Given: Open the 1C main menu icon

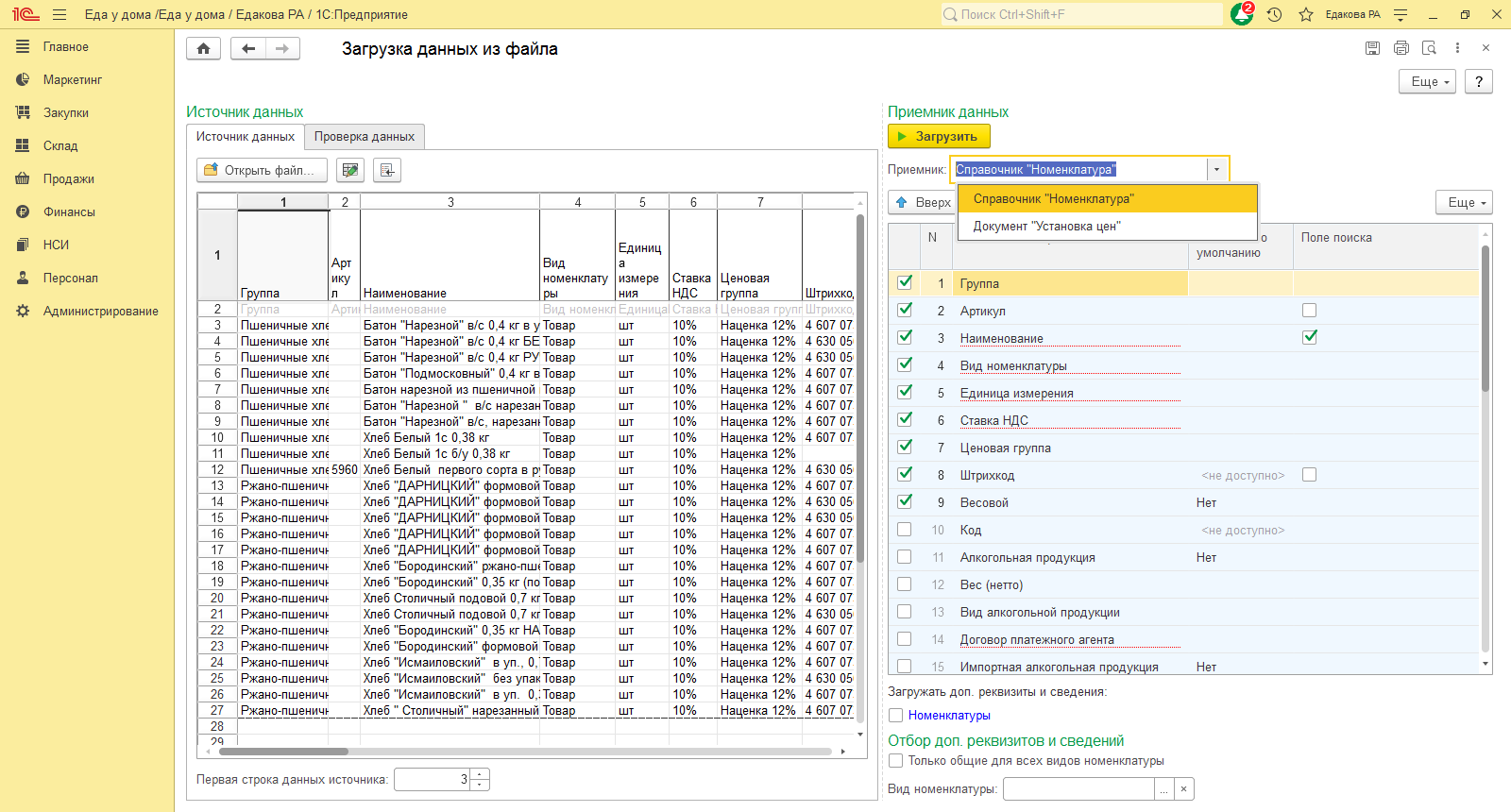Looking at the screenshot, I should 25,14.
